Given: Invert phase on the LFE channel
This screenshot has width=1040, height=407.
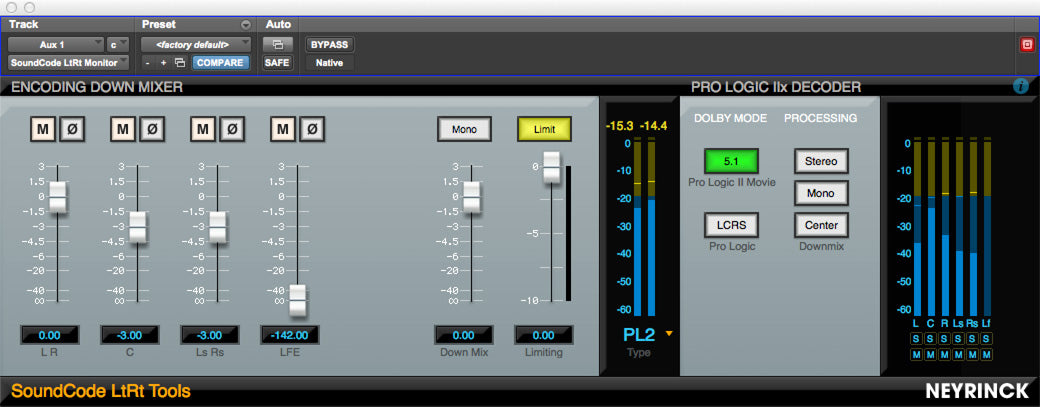Looking at the screenshot, I should click(312, 129).
